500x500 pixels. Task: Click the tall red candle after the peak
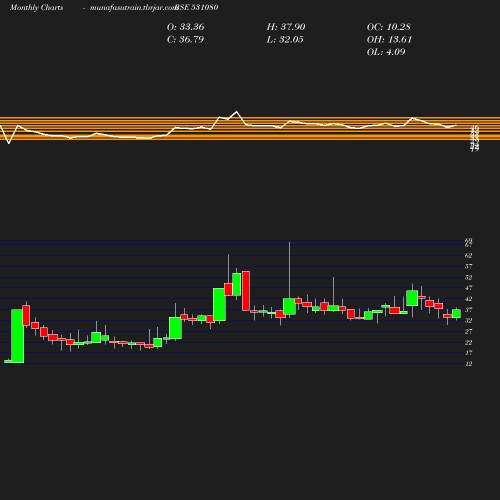pos(246,291)
